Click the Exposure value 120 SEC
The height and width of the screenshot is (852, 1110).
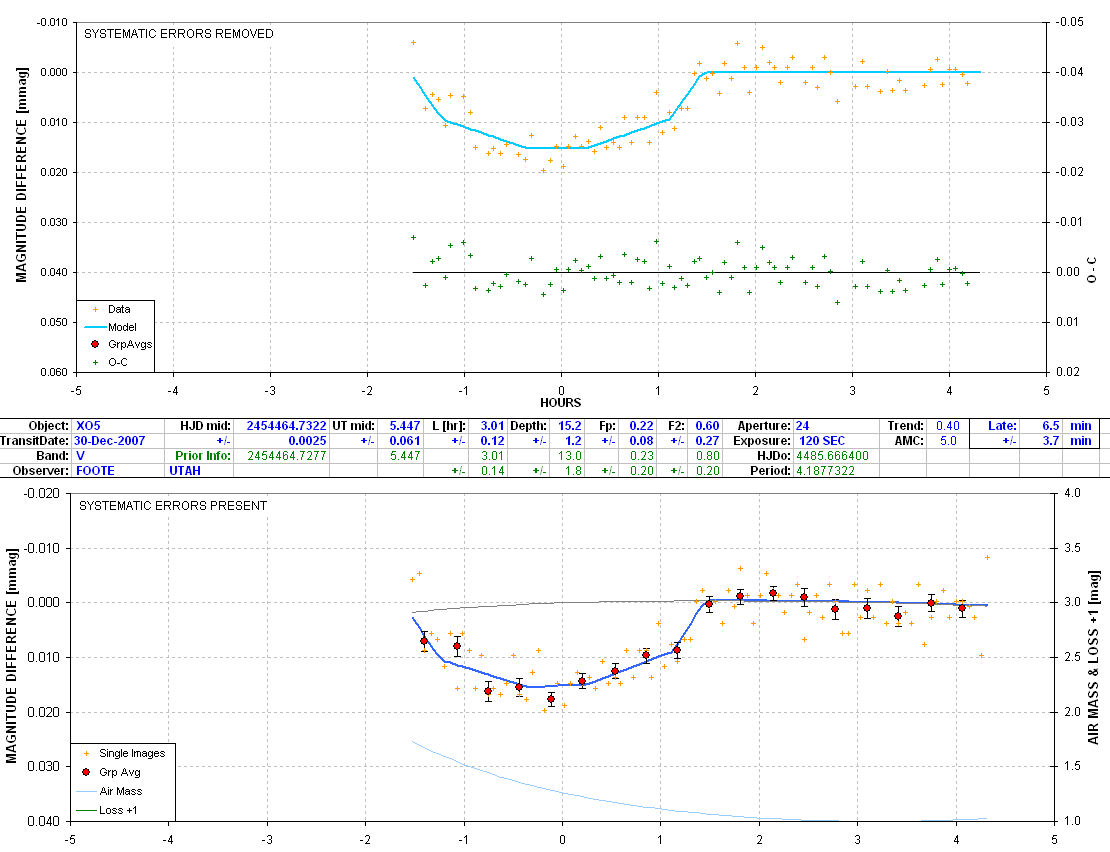pos(822,441)
